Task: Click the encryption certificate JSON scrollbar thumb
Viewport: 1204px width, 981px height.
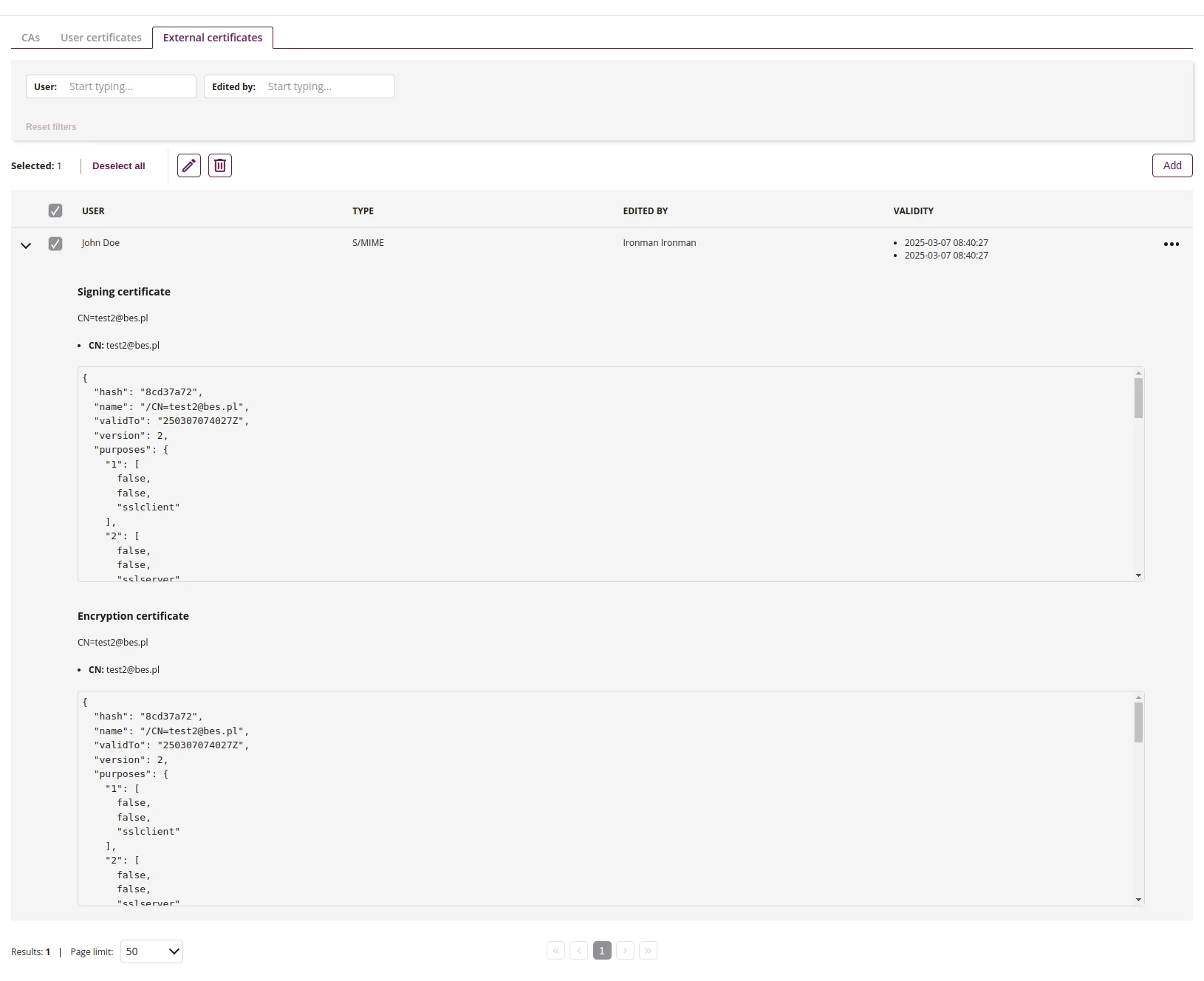Action: [x=1138, y=722]
